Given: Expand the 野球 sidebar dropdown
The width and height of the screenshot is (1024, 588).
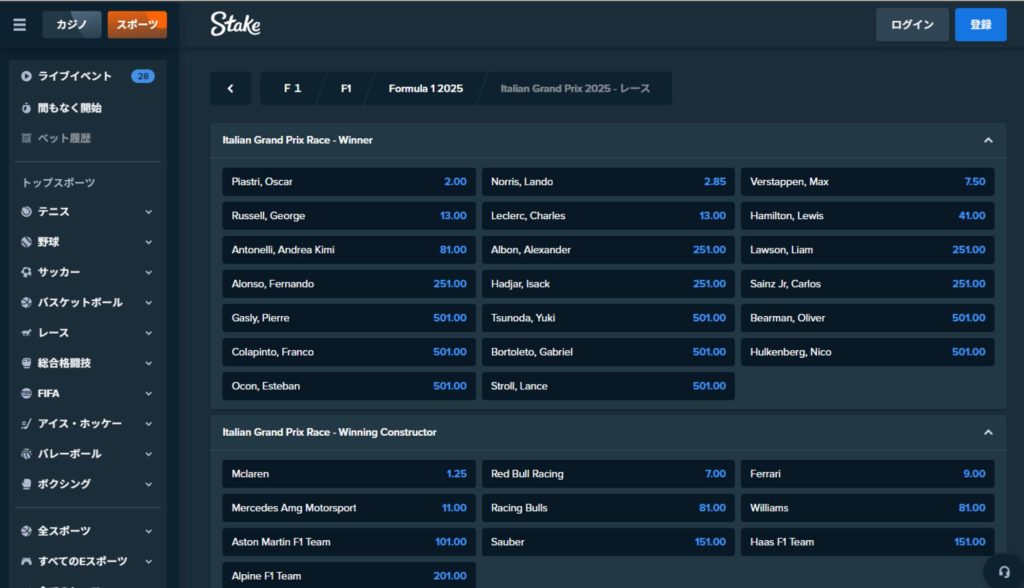Looking at the screenshot, I should (148, 242).
